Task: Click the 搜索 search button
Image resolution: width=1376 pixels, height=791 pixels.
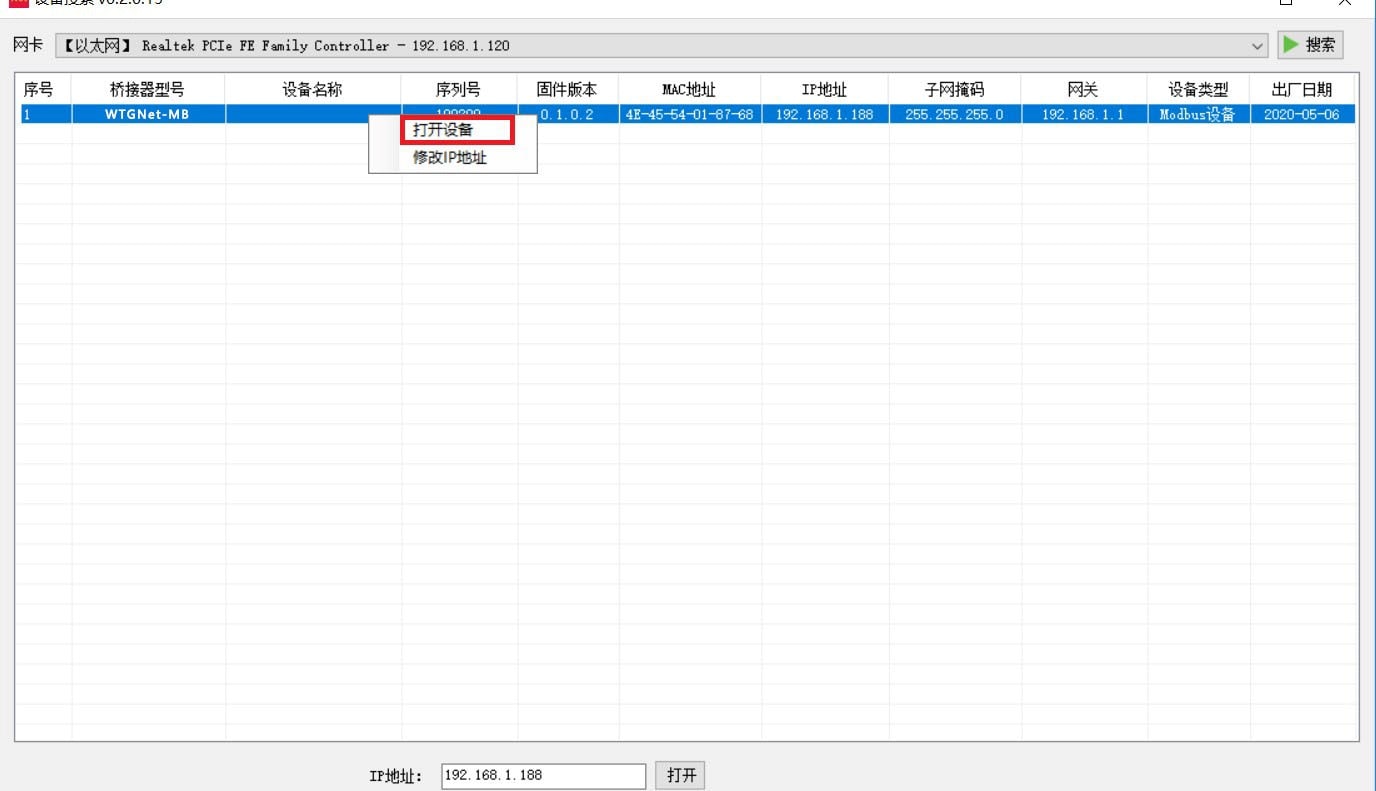Action: click(x=1310, y=45)
